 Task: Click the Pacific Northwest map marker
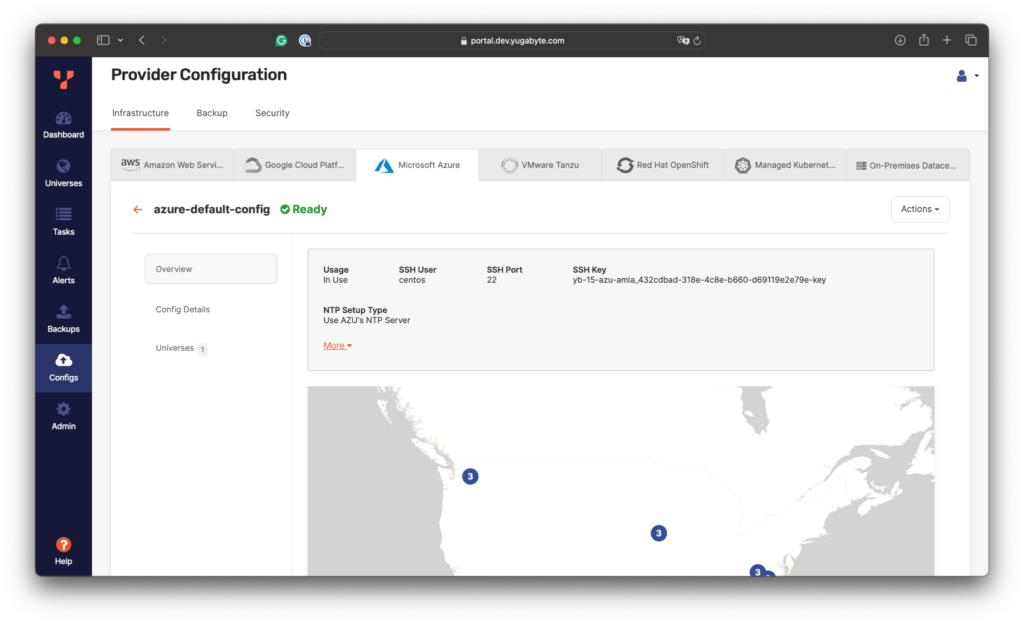click(x=470, y=476)
